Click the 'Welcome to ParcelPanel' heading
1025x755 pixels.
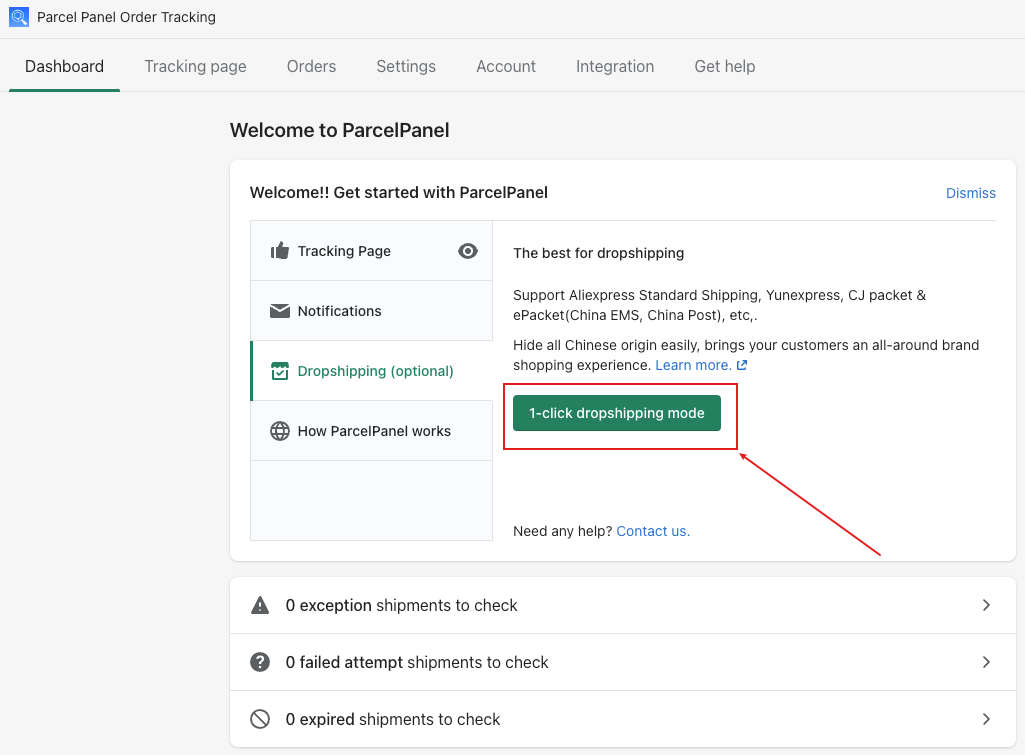click(339, 130)
